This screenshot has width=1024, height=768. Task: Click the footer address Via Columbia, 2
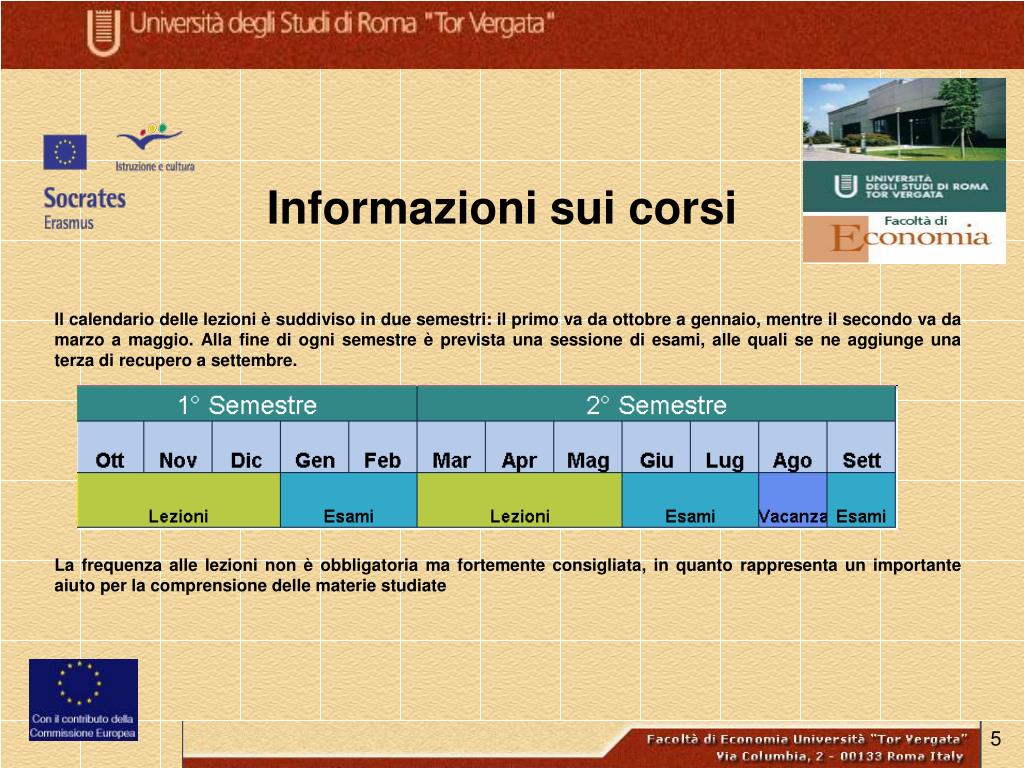click(840, 756)
